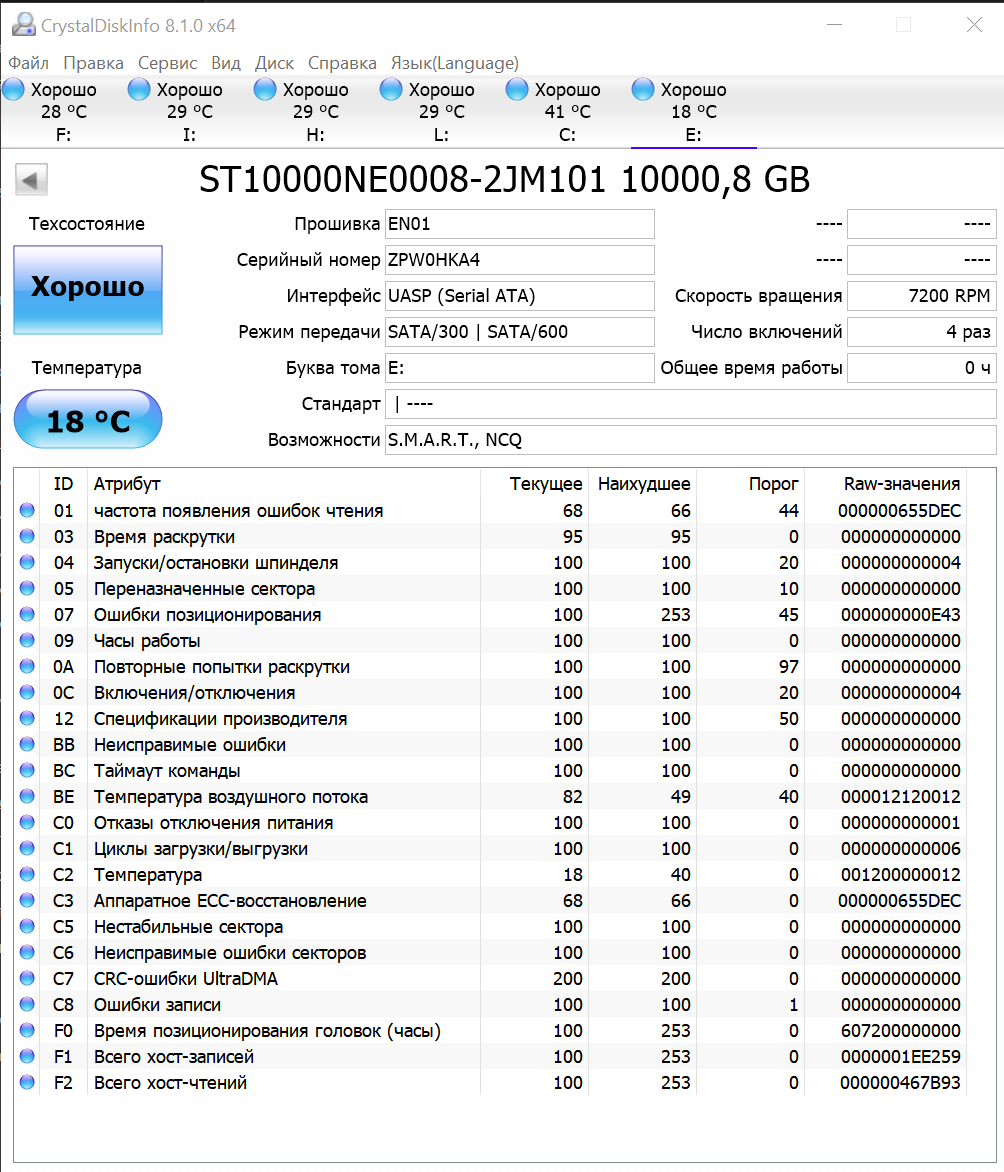Click the Raw-значения column header
1004x1172 pixels.
coord(901,484)
